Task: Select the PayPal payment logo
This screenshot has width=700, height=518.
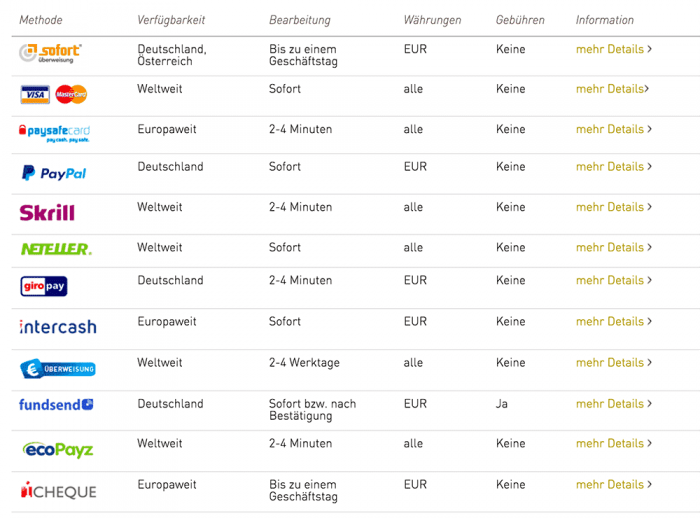Action: click(x=54, y=173)
